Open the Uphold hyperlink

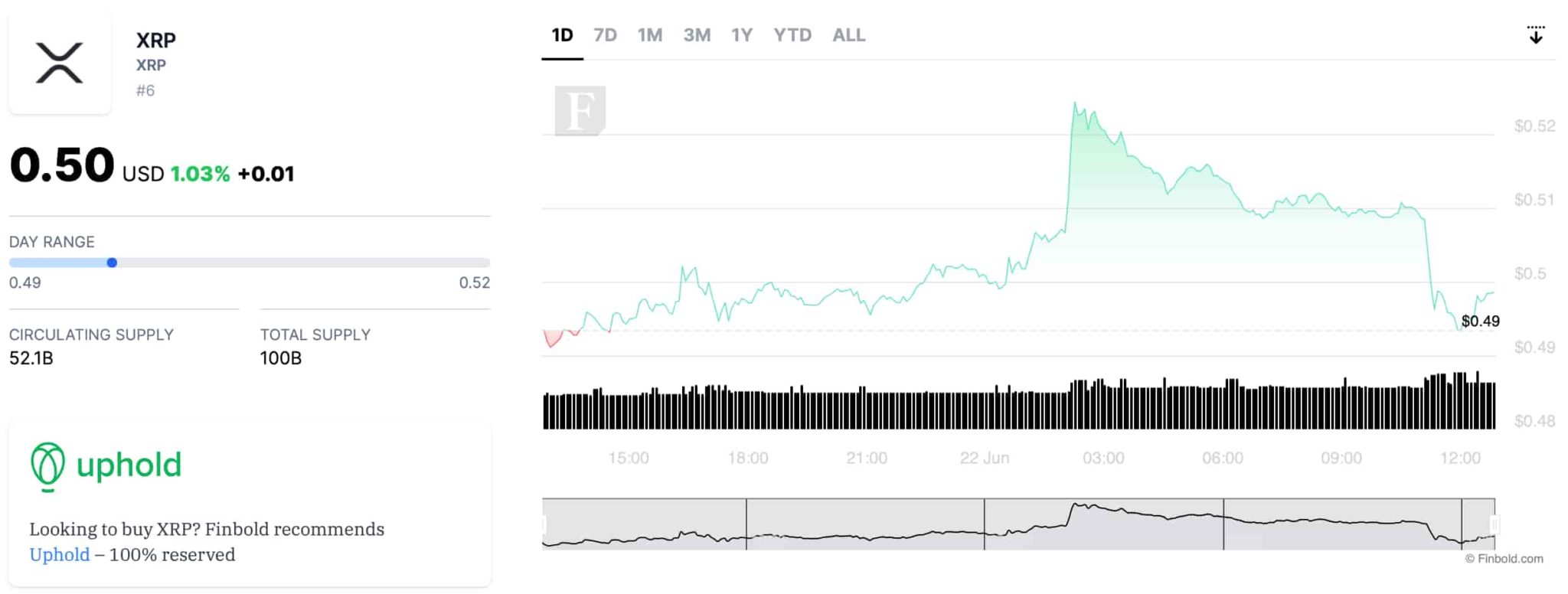click(60, 555)
